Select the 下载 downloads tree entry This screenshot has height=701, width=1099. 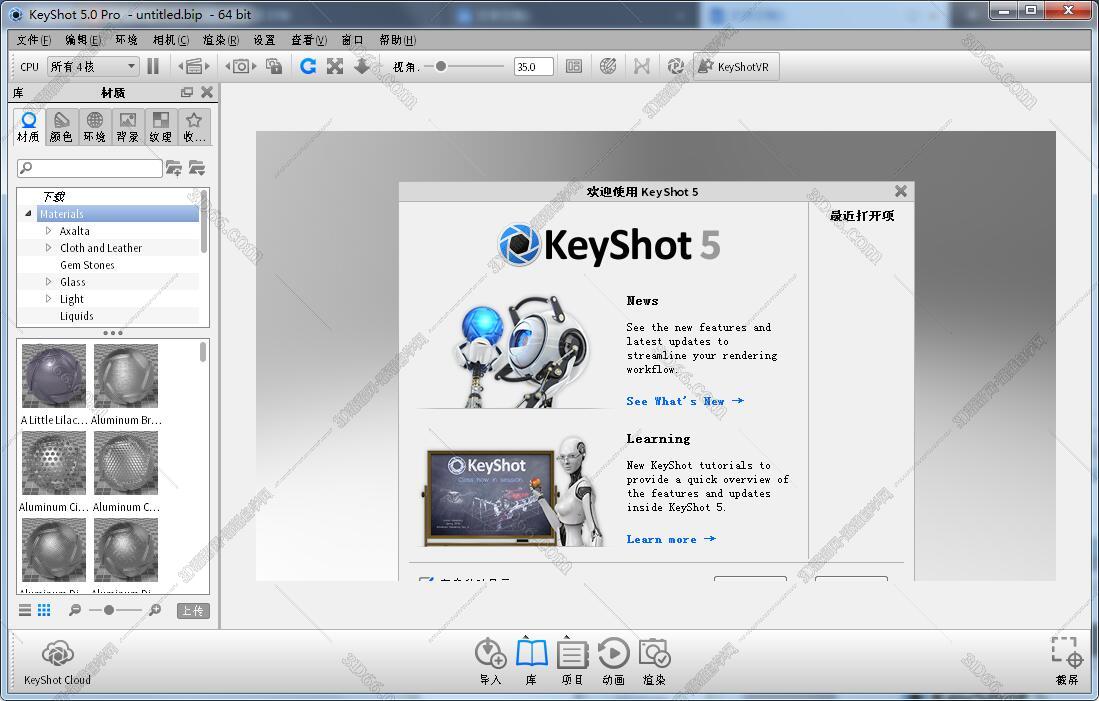point(54,197)
